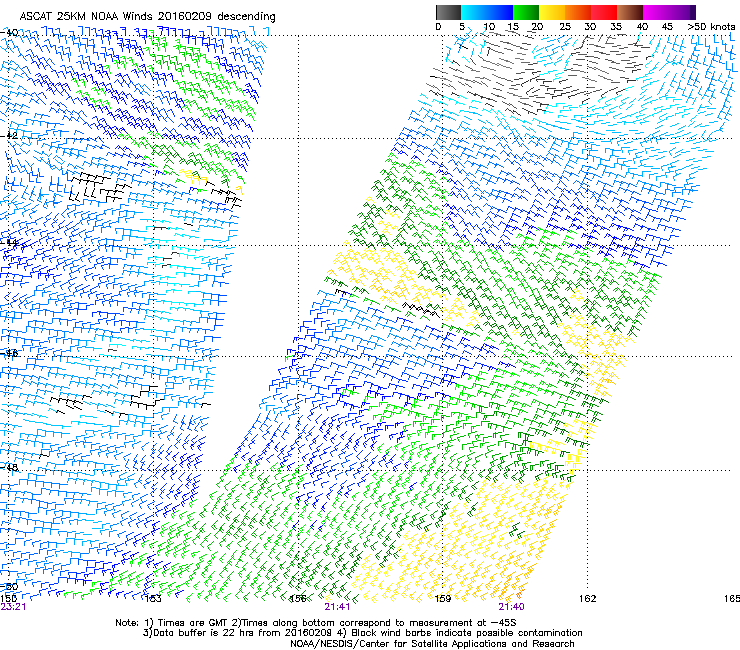Click the gray 0-5 knots color swatch

(448, 12)
